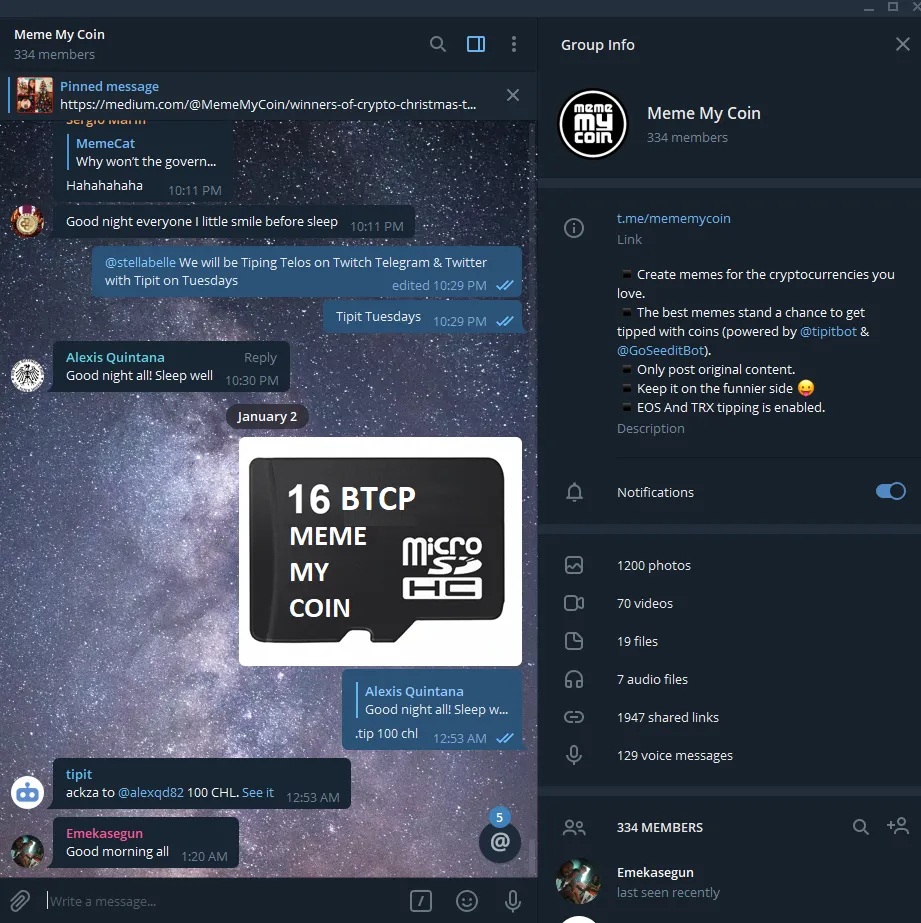
Task: Open the t.me/mememycoin group link
Action: pyautogui.click(x=673, y=218)
